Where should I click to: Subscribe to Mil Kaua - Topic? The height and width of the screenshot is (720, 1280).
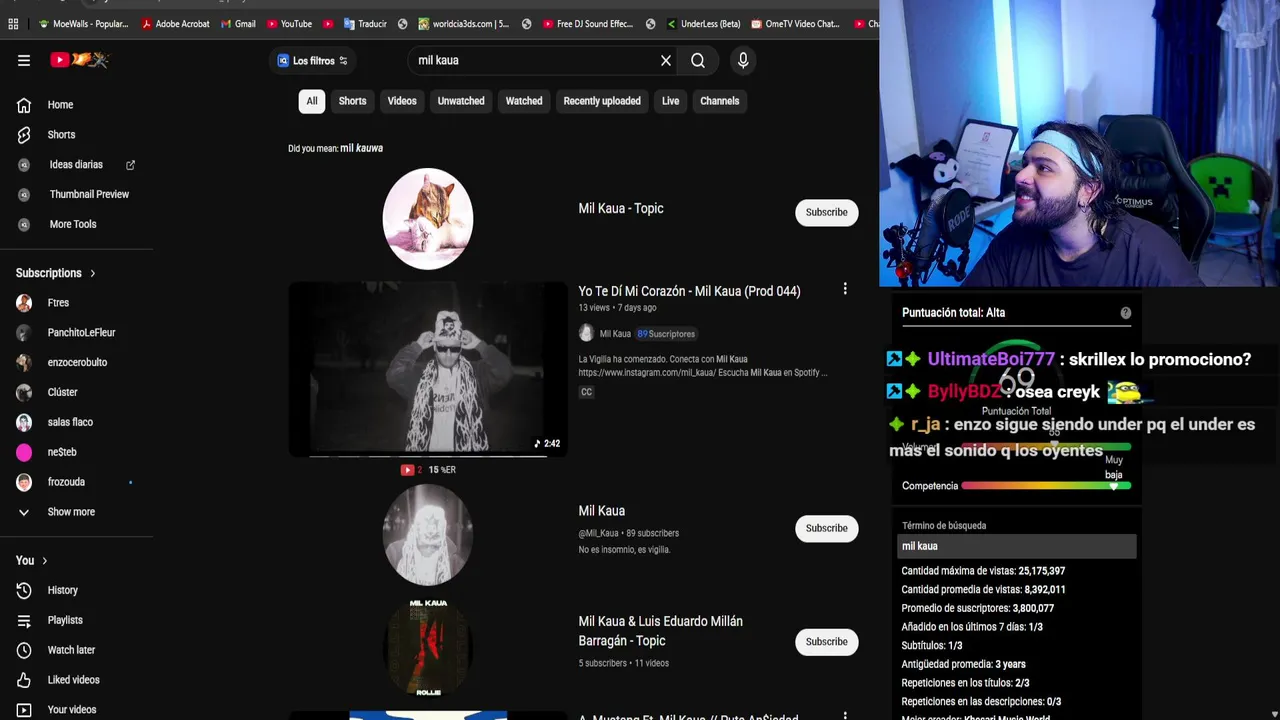pos(827,212)
